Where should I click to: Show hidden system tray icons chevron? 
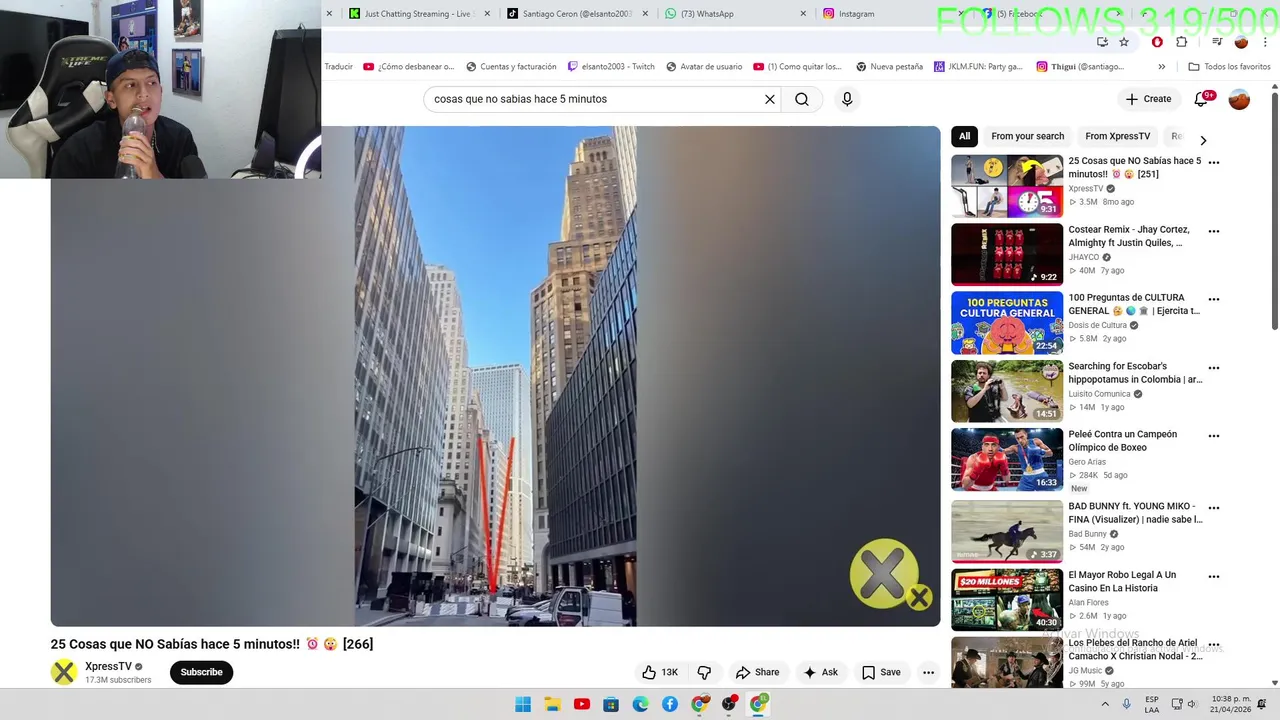click(1104, 704)
